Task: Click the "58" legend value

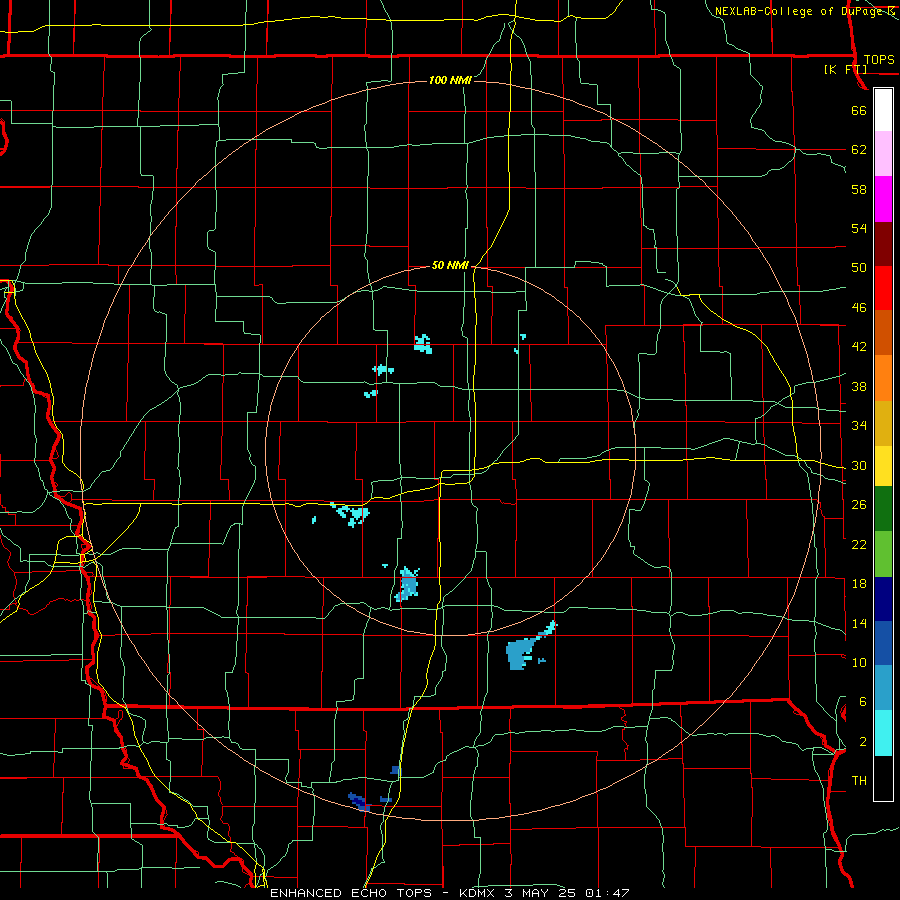Action: pyautogui.click(x=859, y=189)
